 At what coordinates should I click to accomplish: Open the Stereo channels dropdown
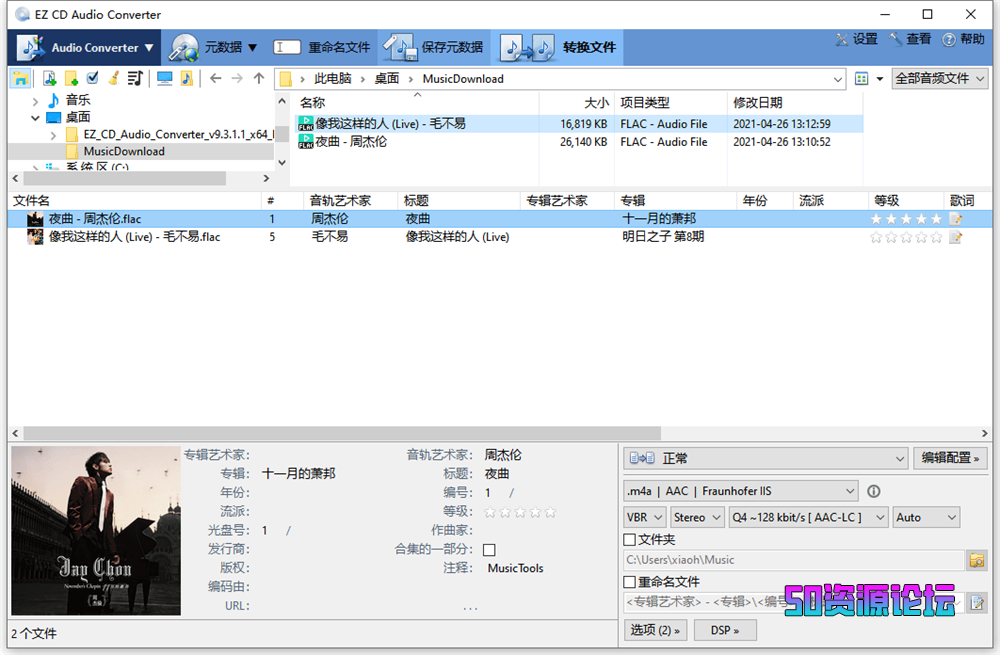pos(697,517)
